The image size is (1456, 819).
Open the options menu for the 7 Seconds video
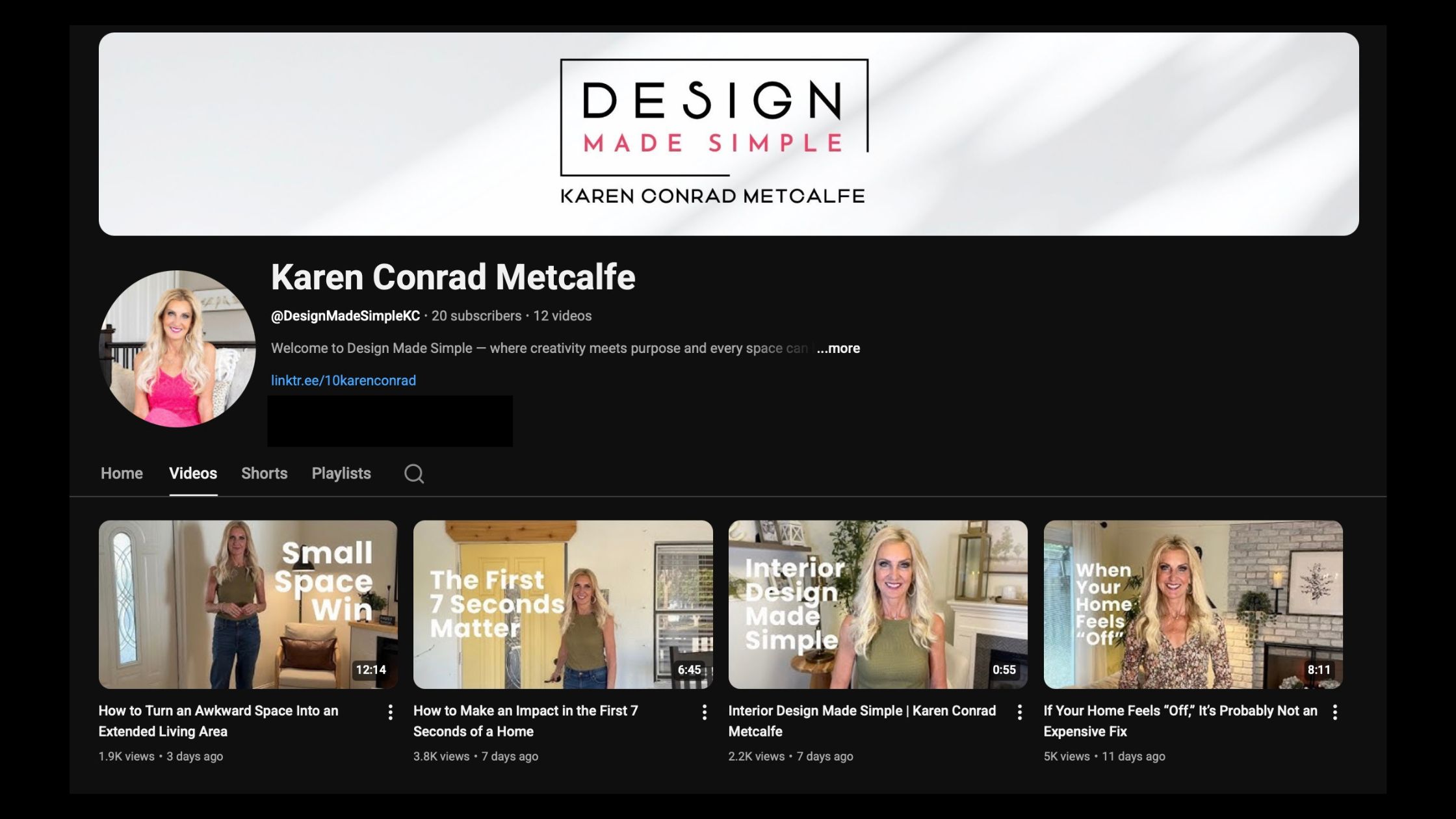705,713
